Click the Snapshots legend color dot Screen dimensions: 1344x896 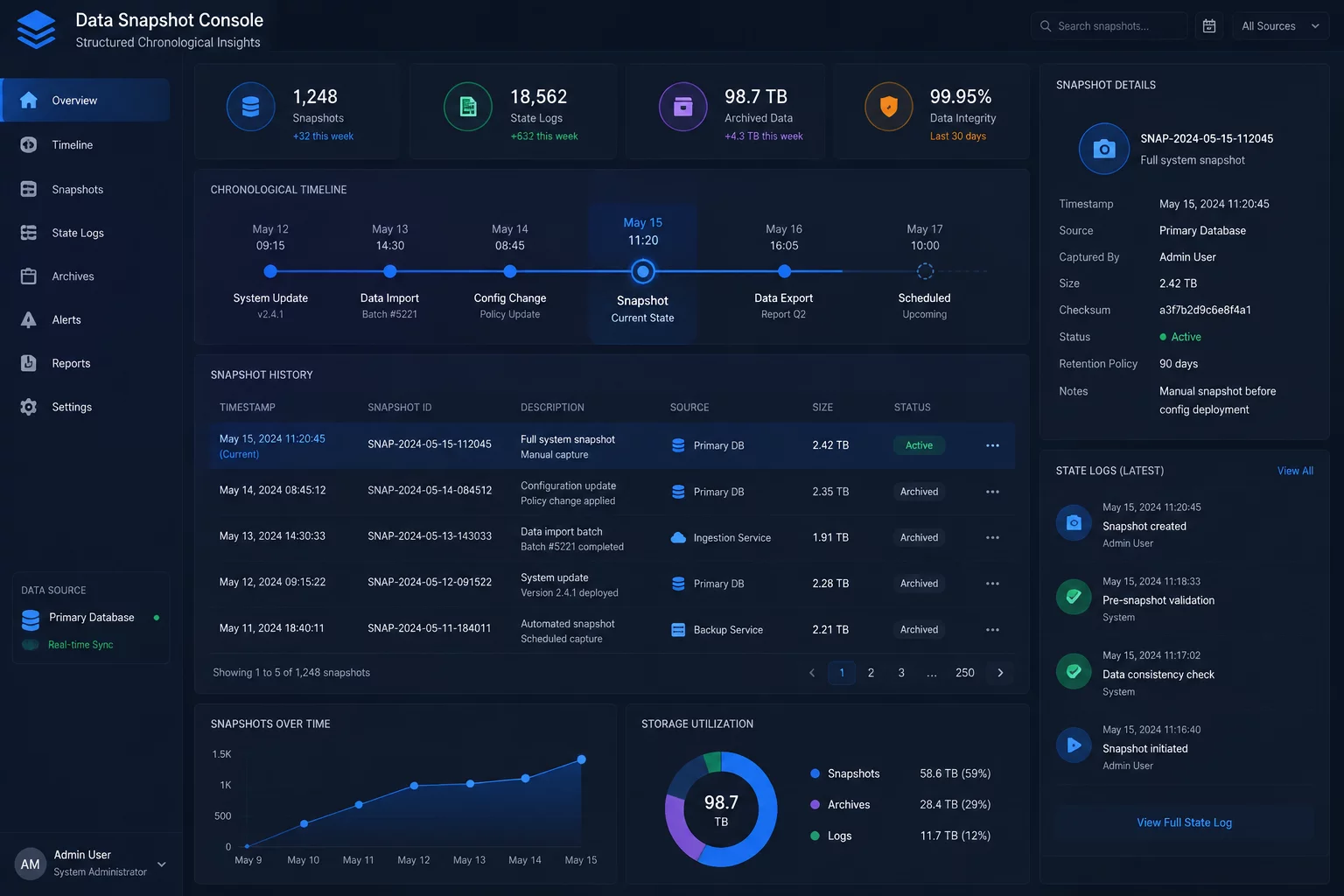click(815, 773)
